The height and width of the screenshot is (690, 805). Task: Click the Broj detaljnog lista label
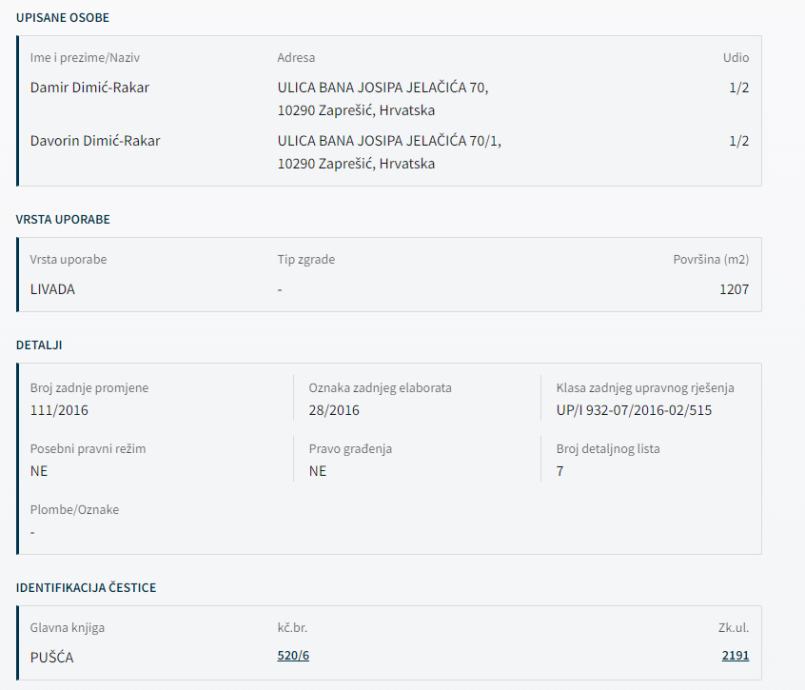[x=608, y=449]
